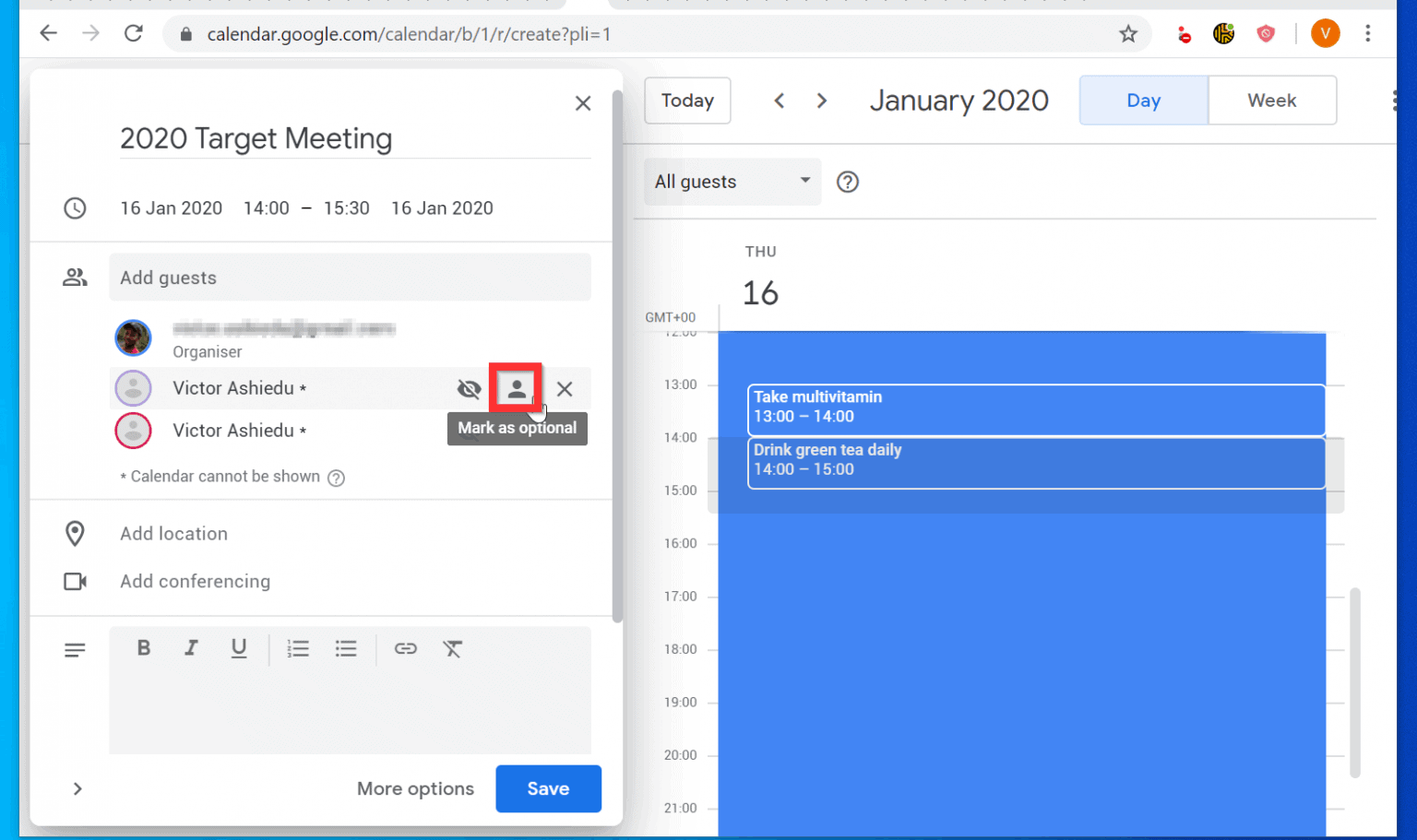
Task: Click the dialog vertical scrollbar
Action: pyautogui.click(x=617, y=356)
